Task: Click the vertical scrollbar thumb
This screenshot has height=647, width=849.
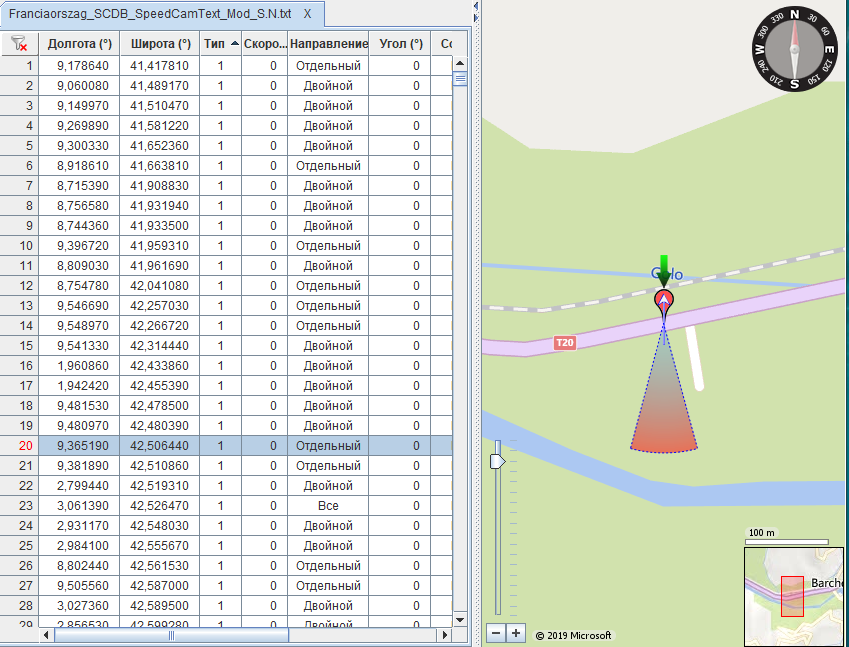Action: tap(460, 79)
